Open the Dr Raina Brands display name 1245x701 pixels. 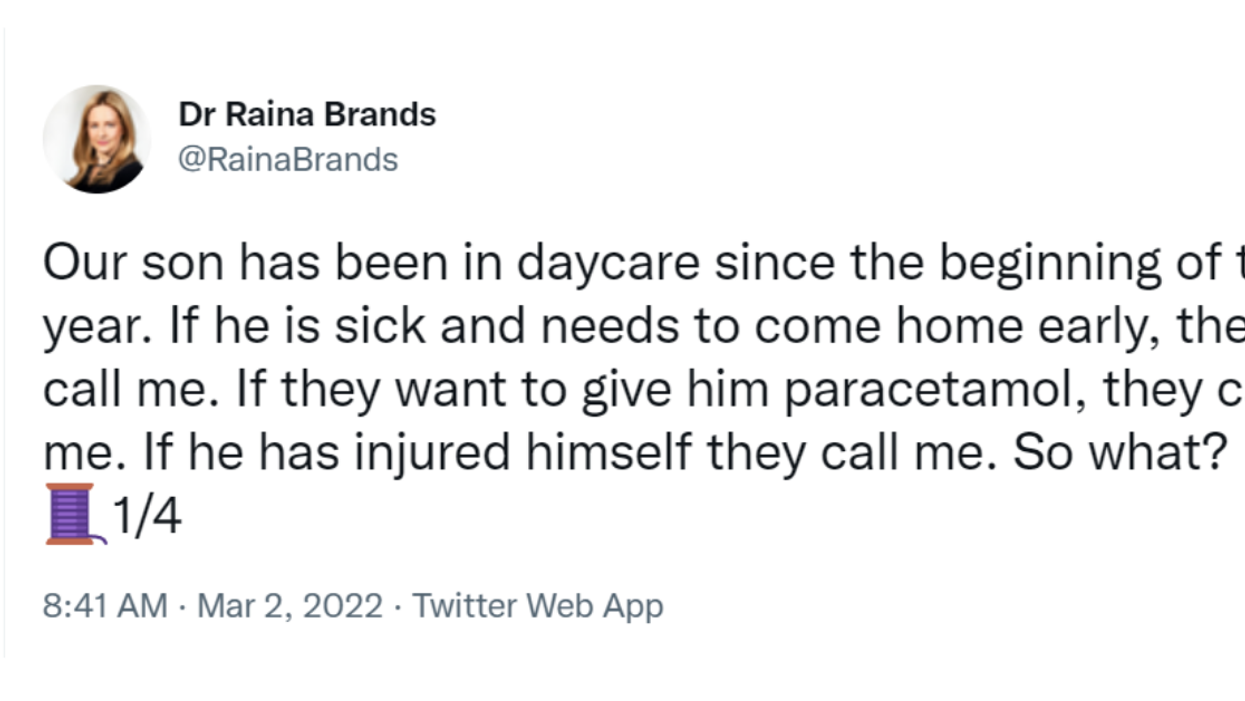tap(307, 115)
